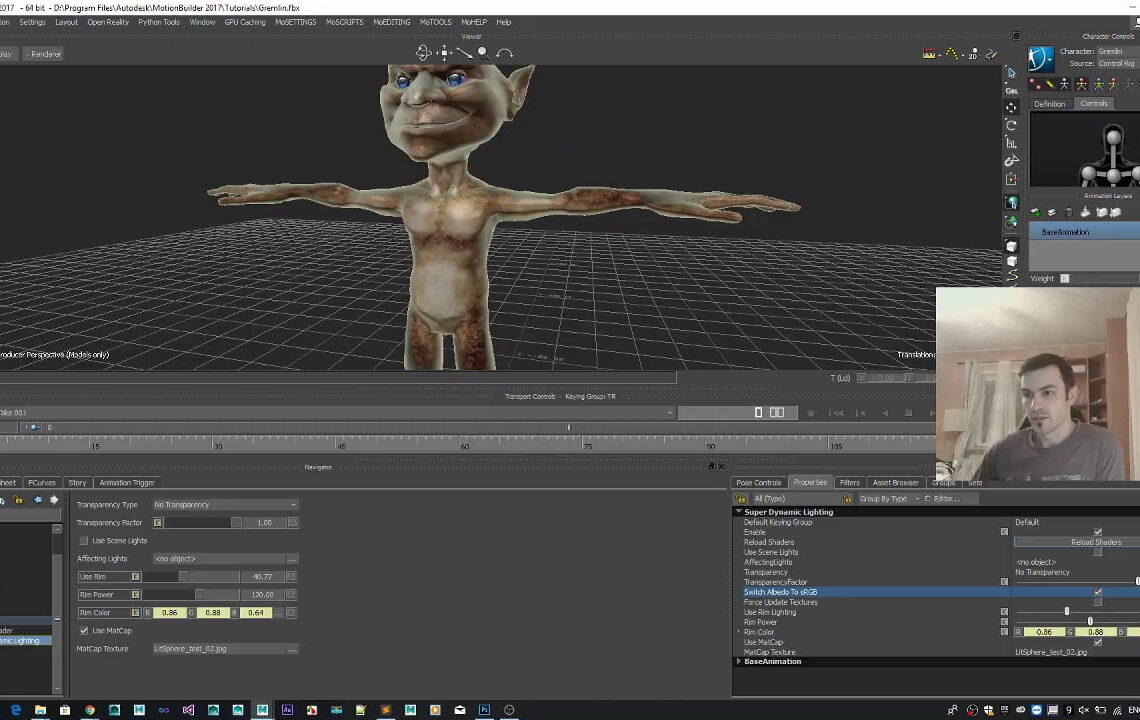Toggle the Switch Albedo To sRGB checkbox
Viewport: 1140px width, 720px height.
click(x=1098, y=591)
